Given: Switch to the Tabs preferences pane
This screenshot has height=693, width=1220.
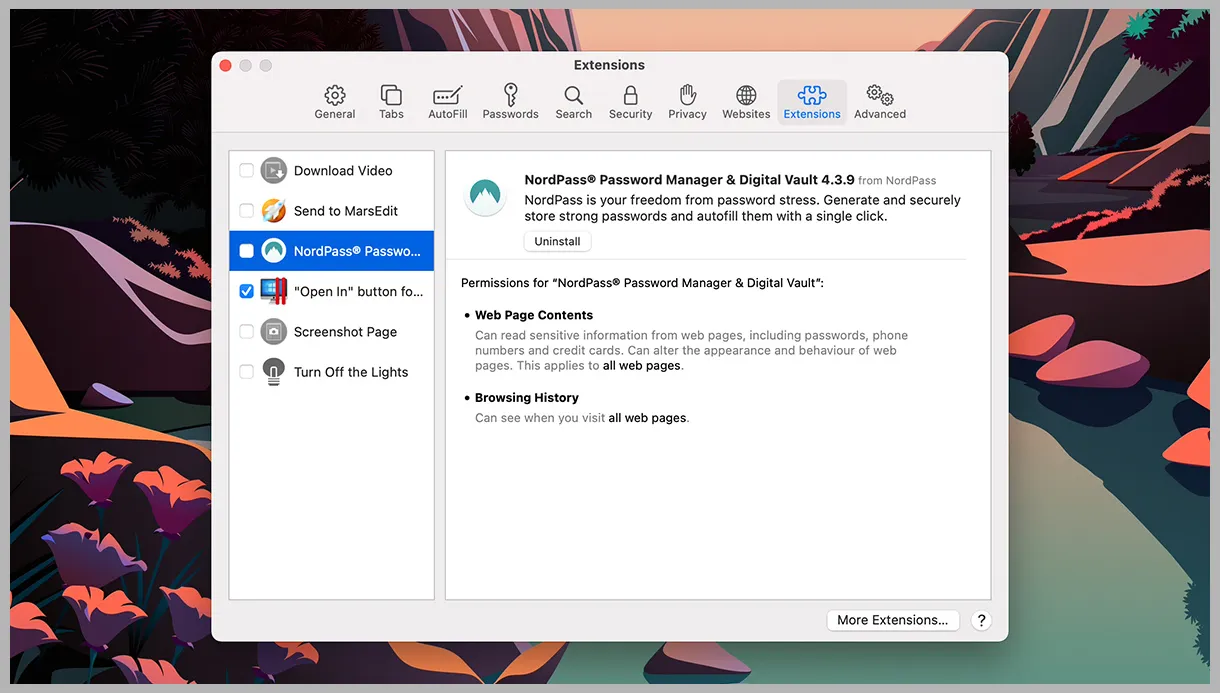Looking at the screenshot, I should pyautogui.click(x=391, y=102).
